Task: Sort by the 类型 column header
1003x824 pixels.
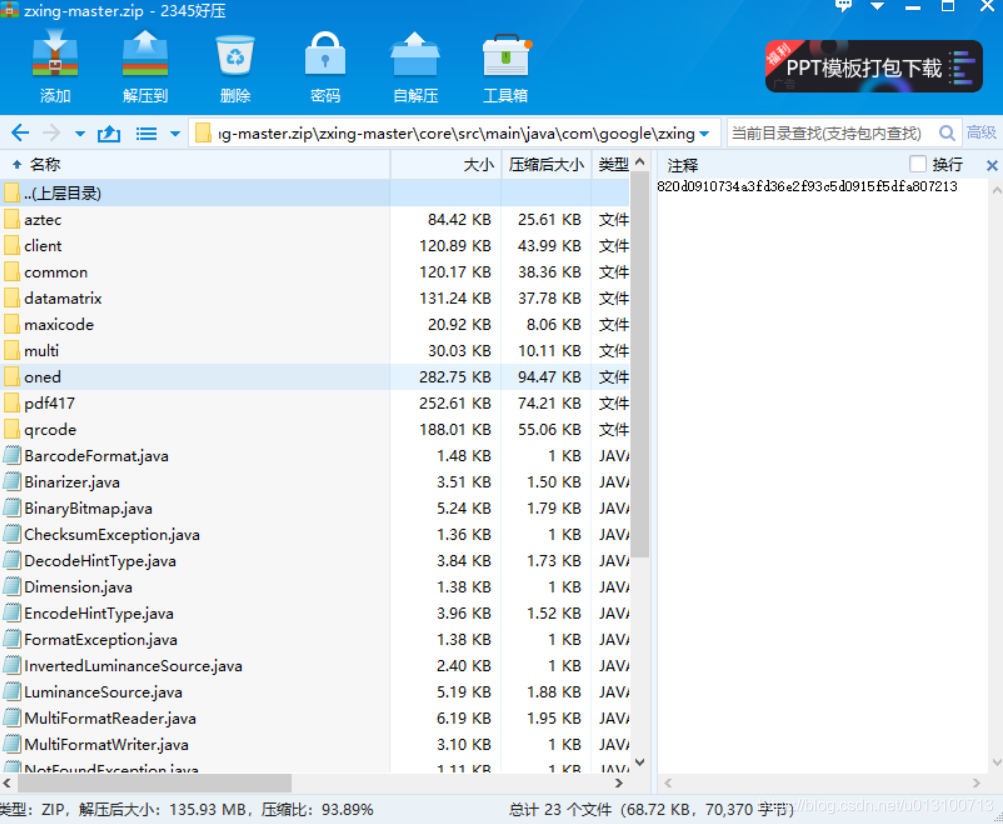Action: (x=611, y=165)
